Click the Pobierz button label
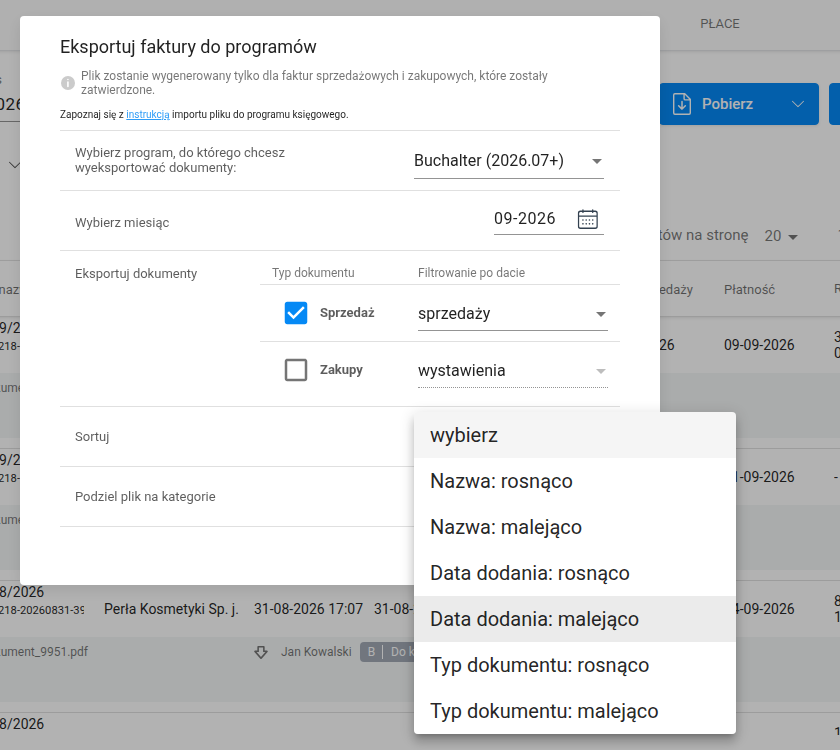840x750 pixels. [728, 104]
